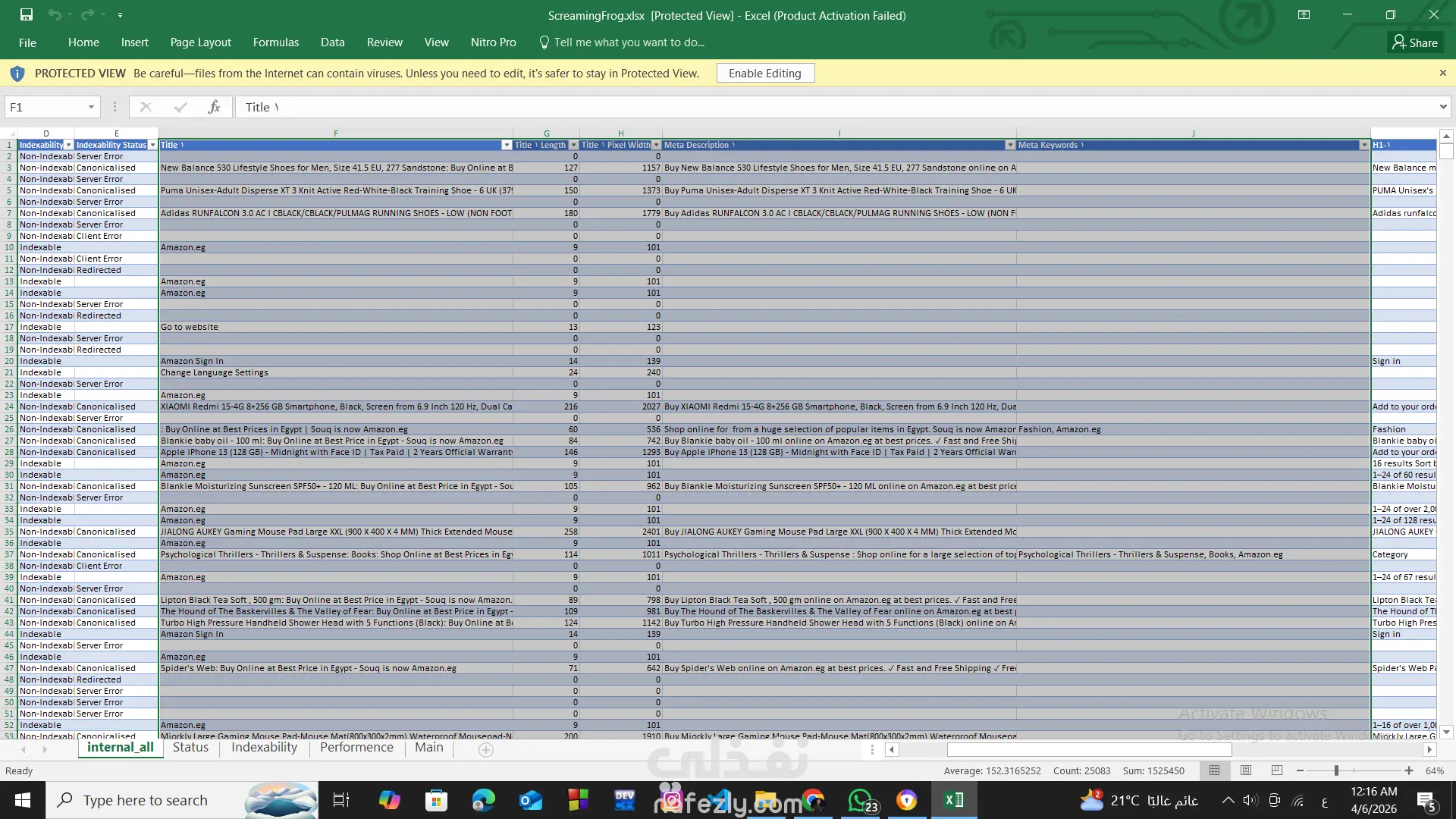Open the Performence sheet tab
This screenshot has width=1456, height=819.
point(356,748)
